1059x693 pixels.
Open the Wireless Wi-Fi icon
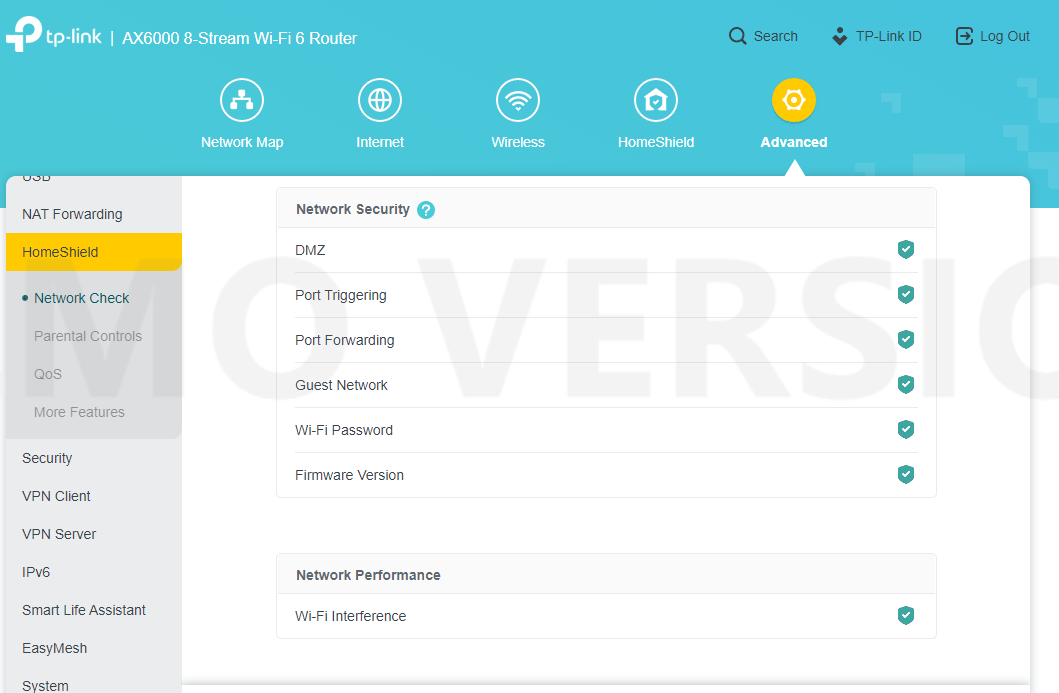click(518, 100)
